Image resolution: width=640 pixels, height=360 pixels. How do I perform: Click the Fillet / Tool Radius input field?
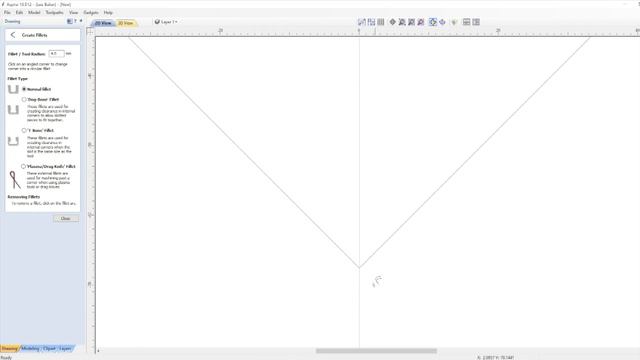tap(56, 53)
